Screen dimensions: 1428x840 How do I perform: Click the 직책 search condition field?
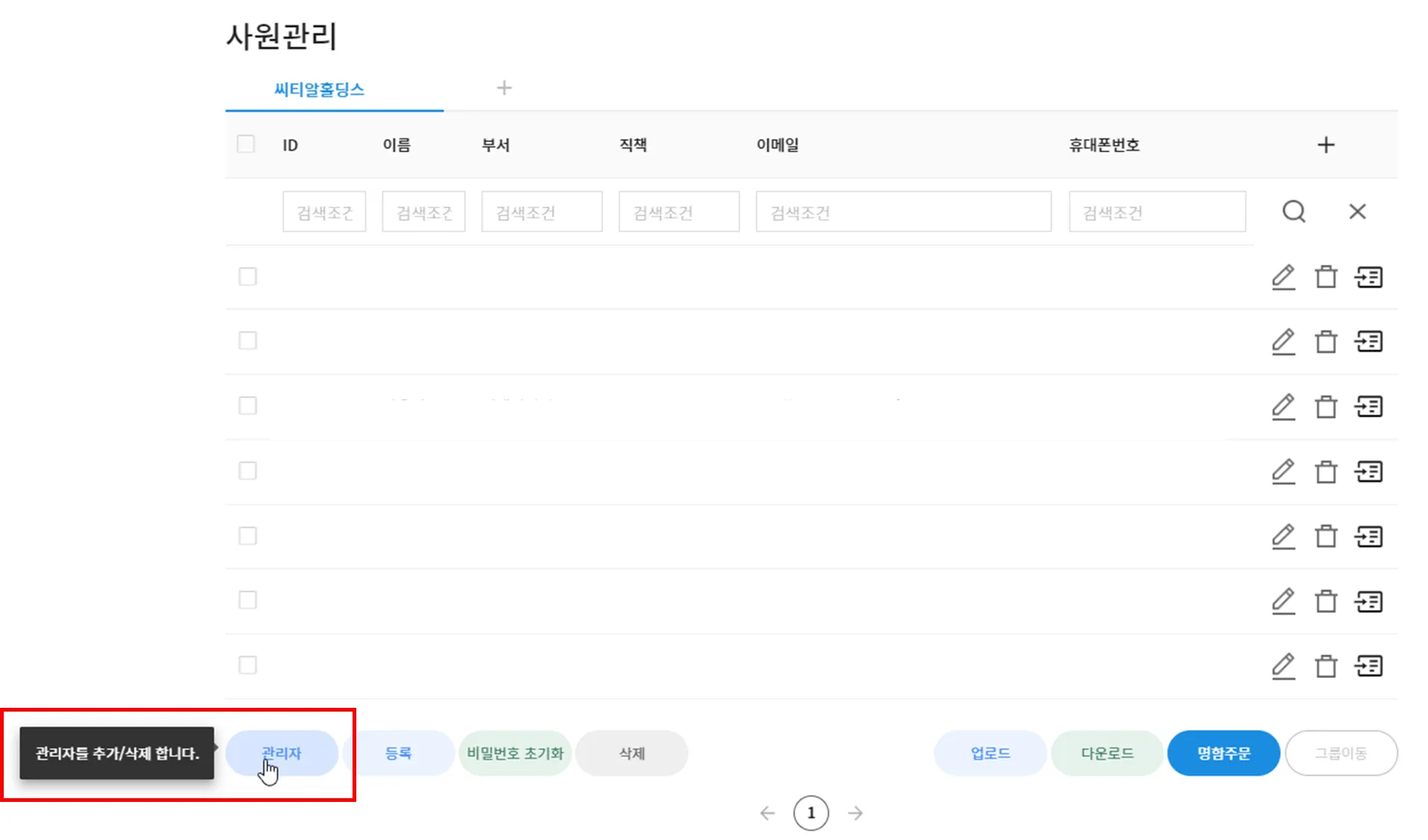point(679,212)
